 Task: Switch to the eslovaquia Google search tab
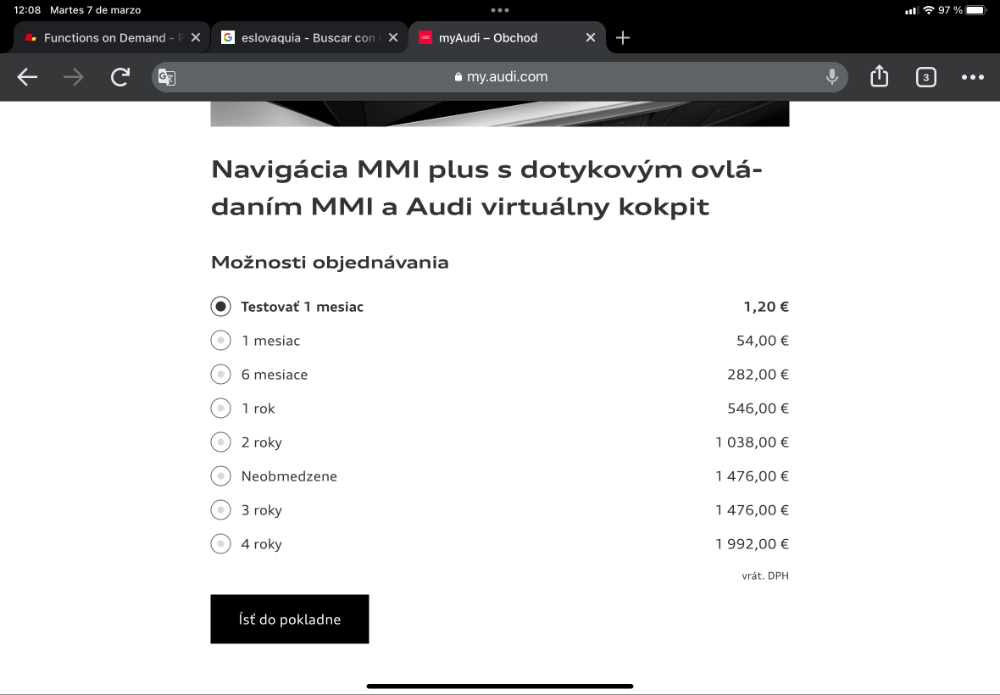point(301,38)
